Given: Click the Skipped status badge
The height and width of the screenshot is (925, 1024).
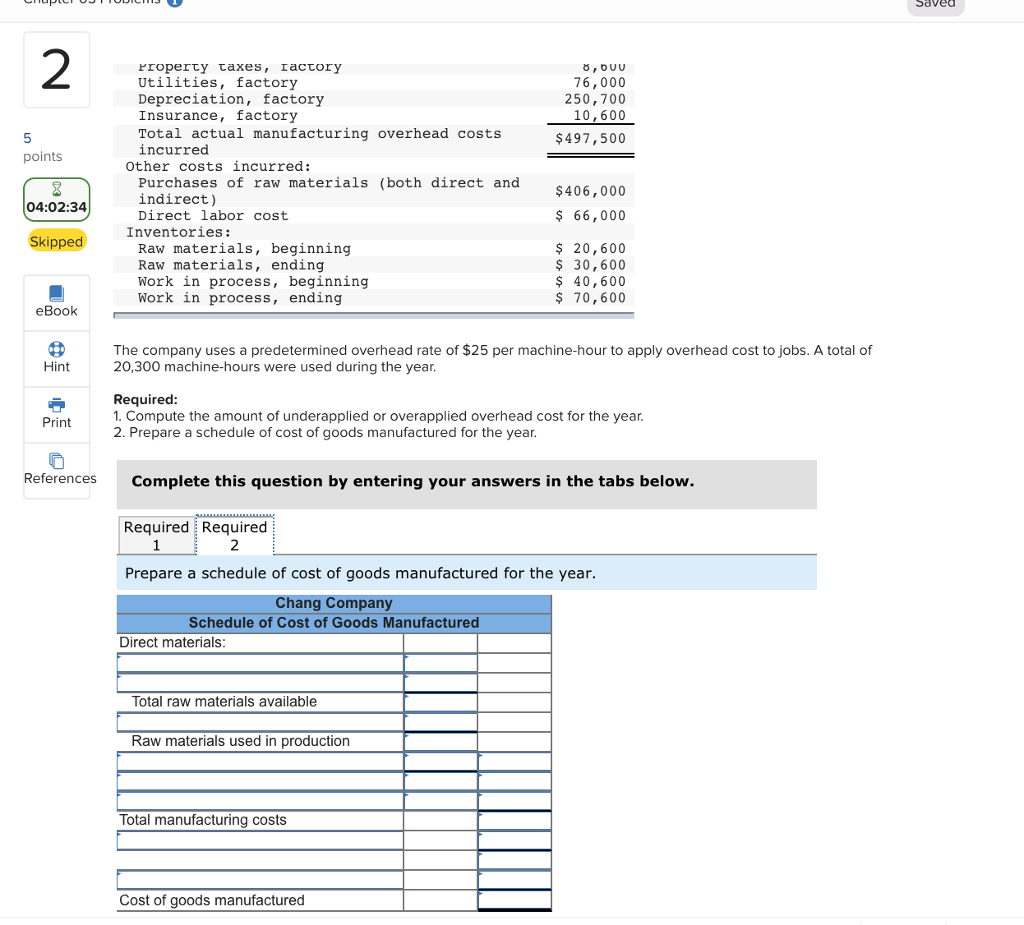Looking at the screenshot, I should (x=56, y=241).
